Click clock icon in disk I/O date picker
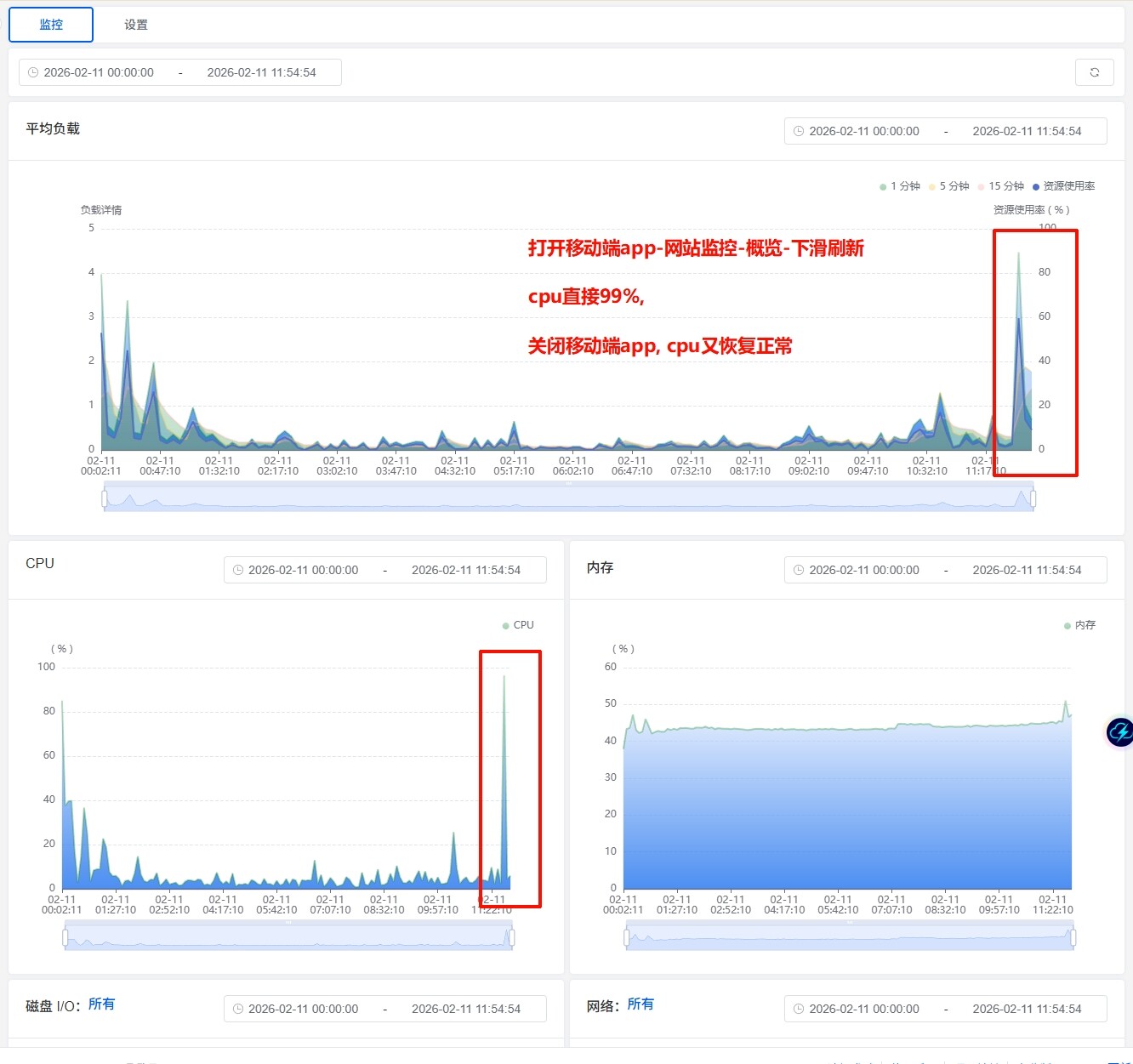The height and width of the screenshot is (1064, 1133). (238, 1009)
